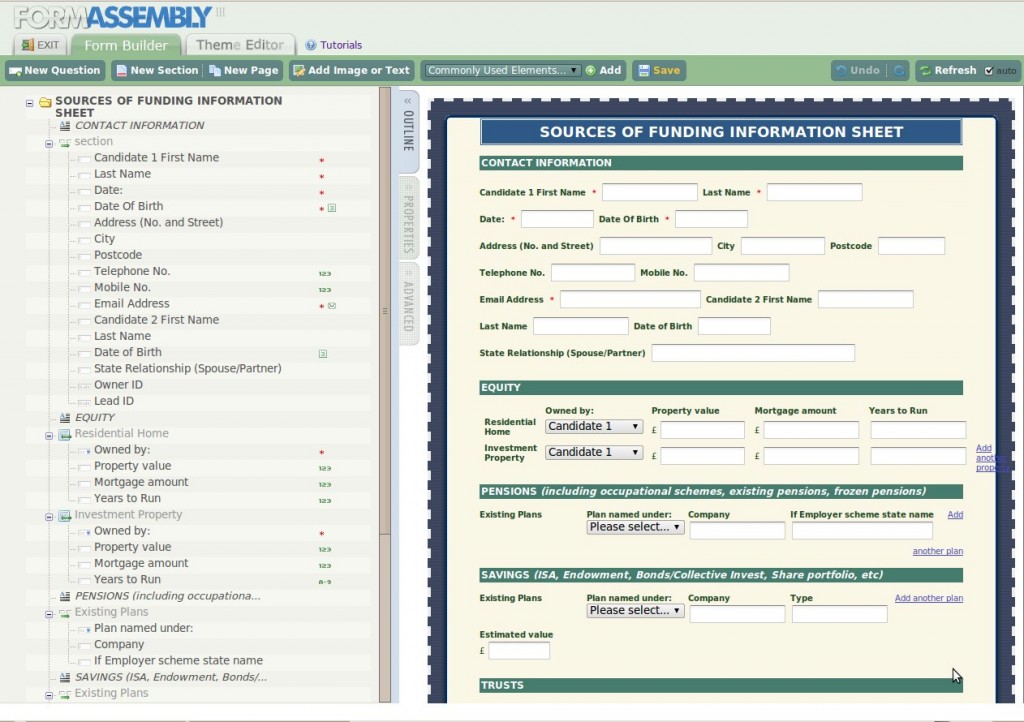This screenshot has height=722, width=1024.
Task: Collapse Existing Plans node under Pensions
Action: pyautogui.click(x=49, y=614)
